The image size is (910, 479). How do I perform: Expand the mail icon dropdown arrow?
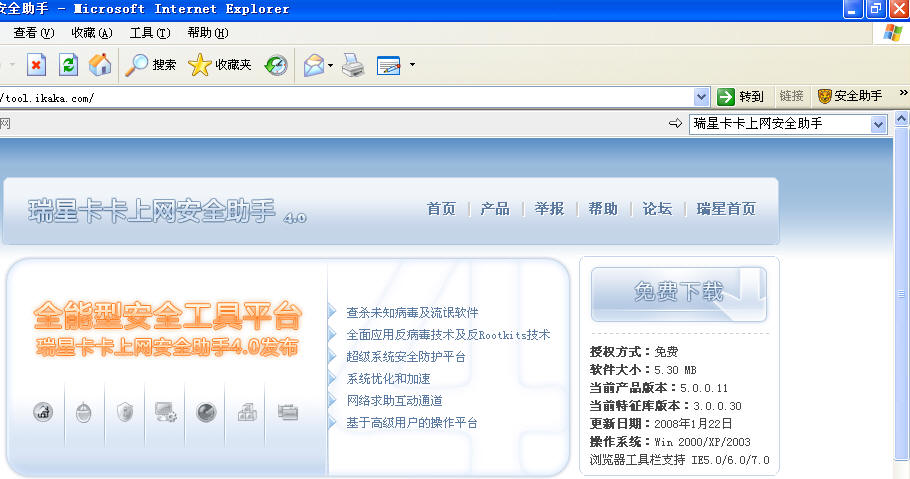330,65
